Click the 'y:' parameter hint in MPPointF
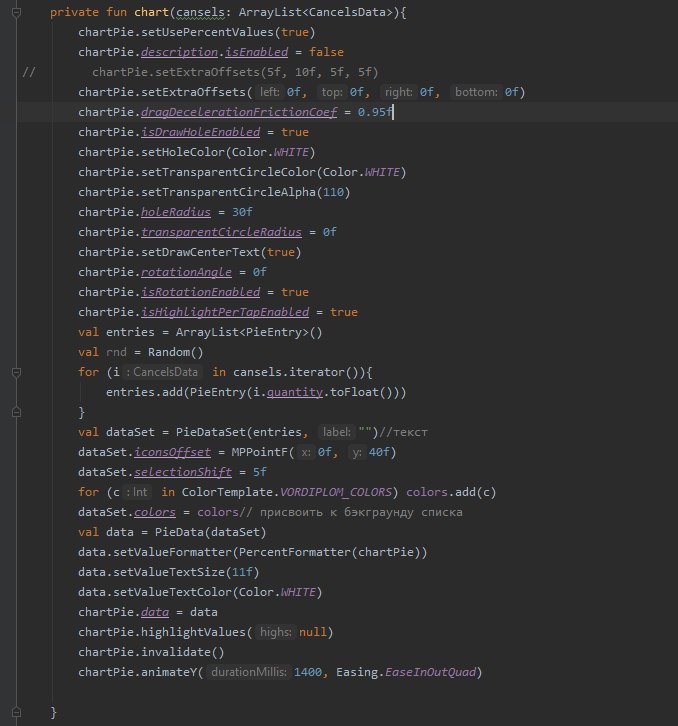Screen dimensions: 678x726 (x=357, y=452)
